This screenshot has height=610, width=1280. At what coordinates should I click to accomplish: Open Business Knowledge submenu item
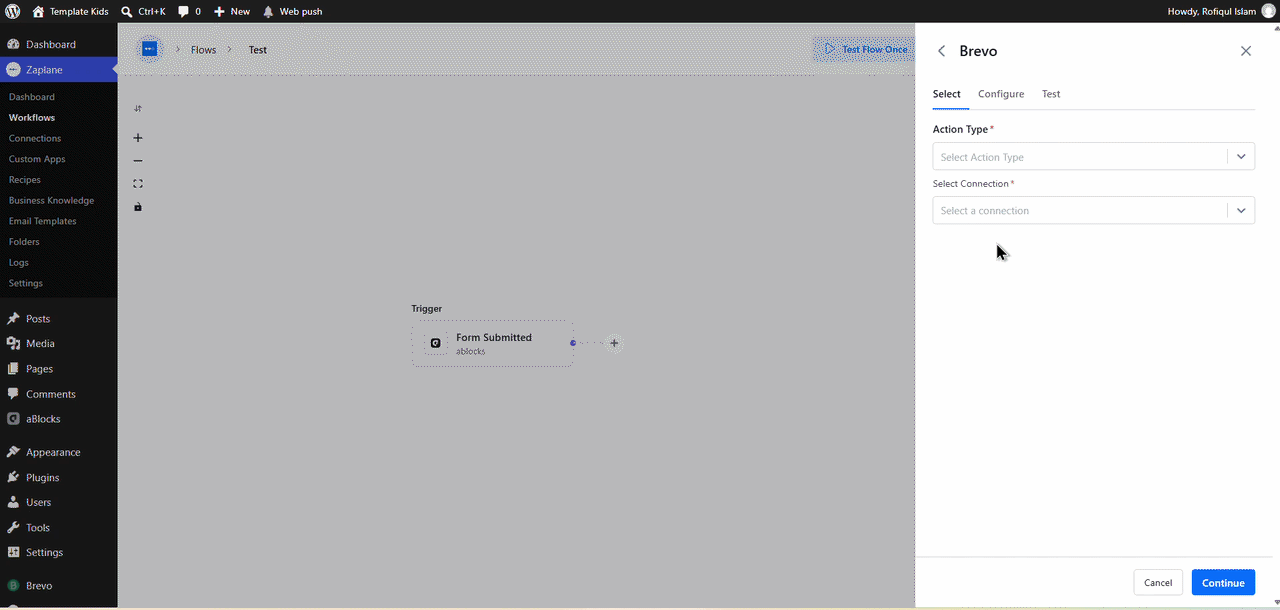(x=51, y=200)
